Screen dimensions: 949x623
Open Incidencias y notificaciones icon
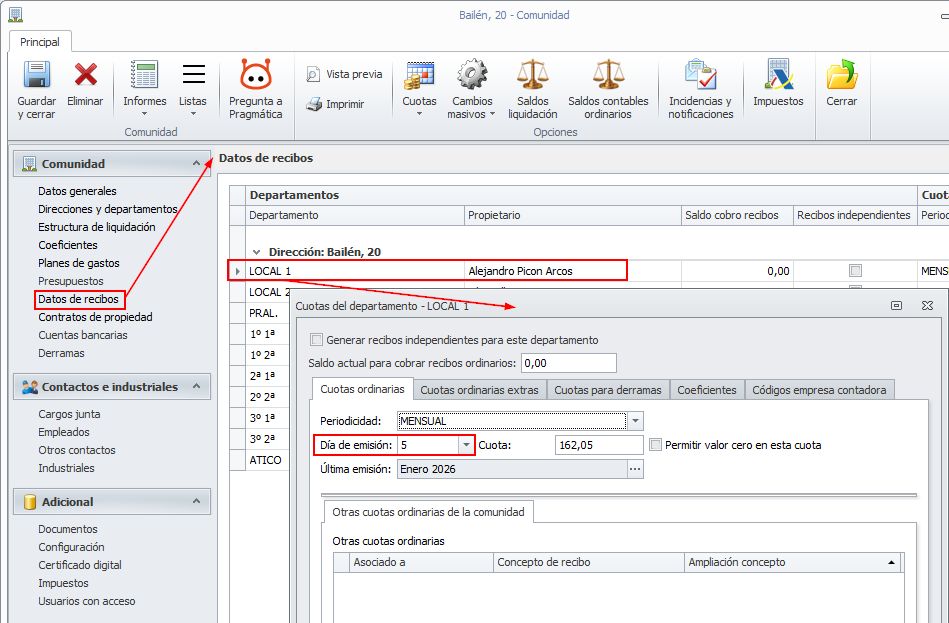click(x=701, y=74)
